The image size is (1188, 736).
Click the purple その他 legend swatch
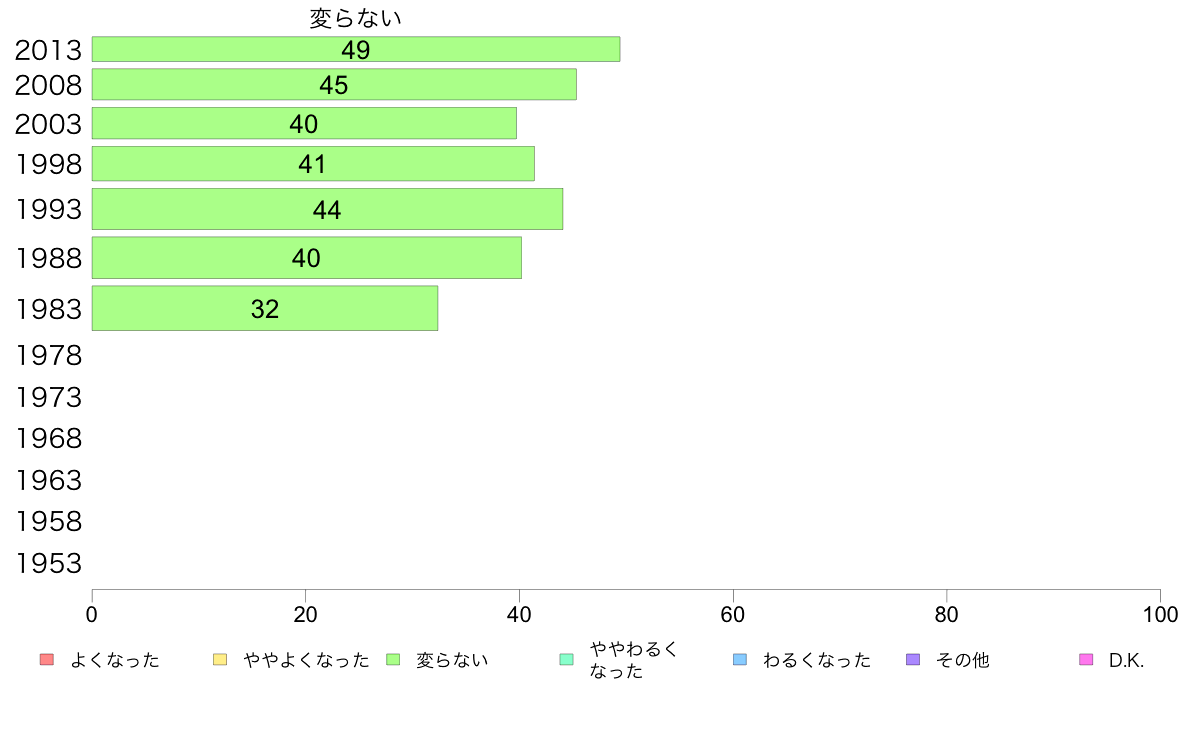913,659
